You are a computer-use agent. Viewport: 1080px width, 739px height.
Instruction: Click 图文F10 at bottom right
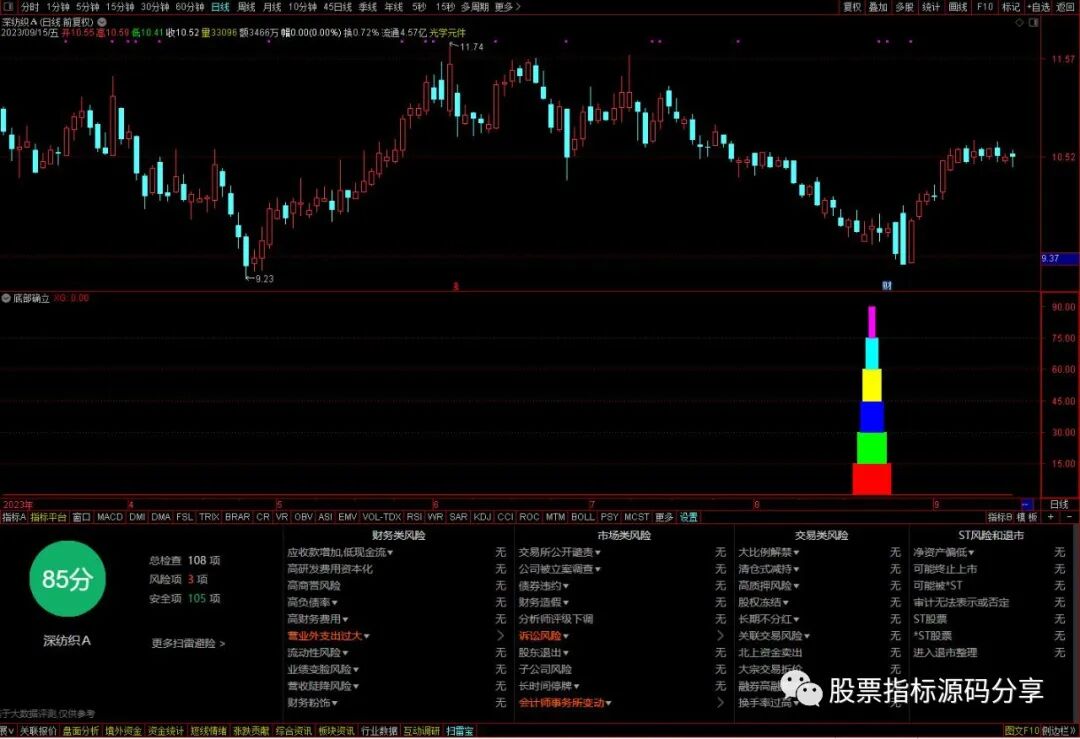coord(1021,731)
